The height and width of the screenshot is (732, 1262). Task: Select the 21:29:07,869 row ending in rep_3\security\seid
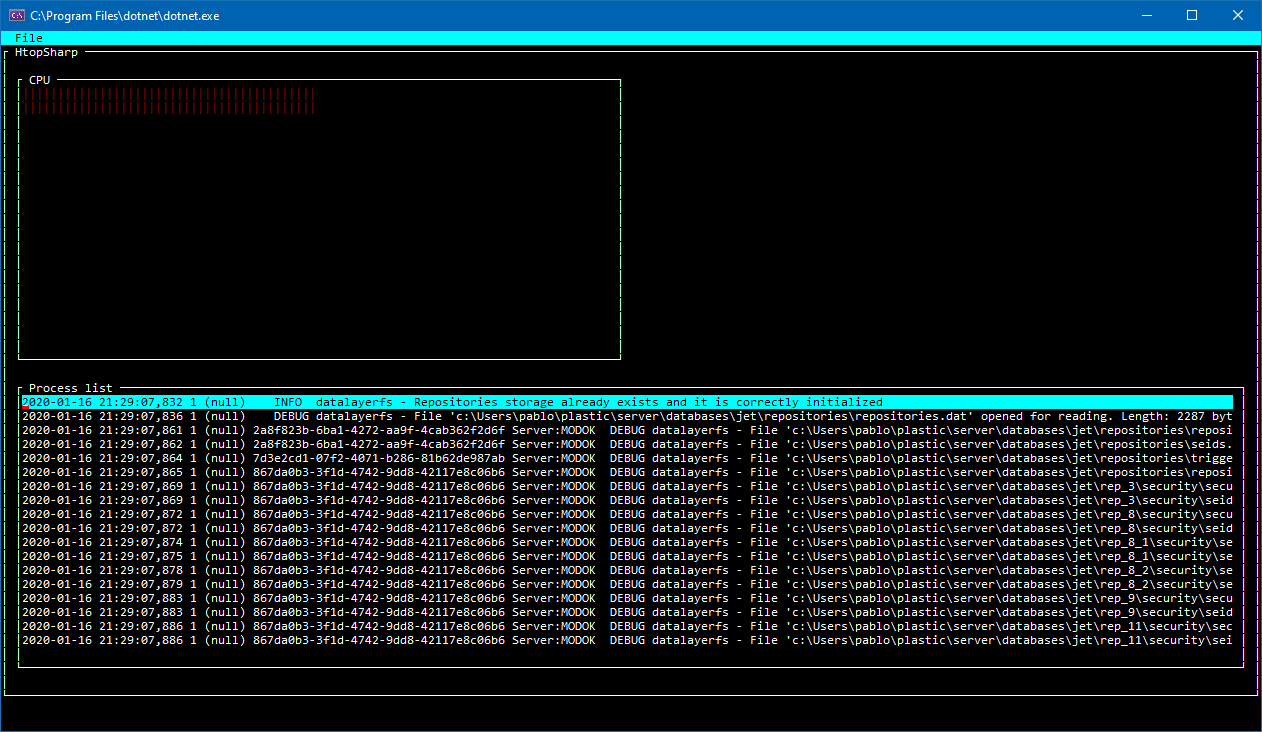coord(627,500)
